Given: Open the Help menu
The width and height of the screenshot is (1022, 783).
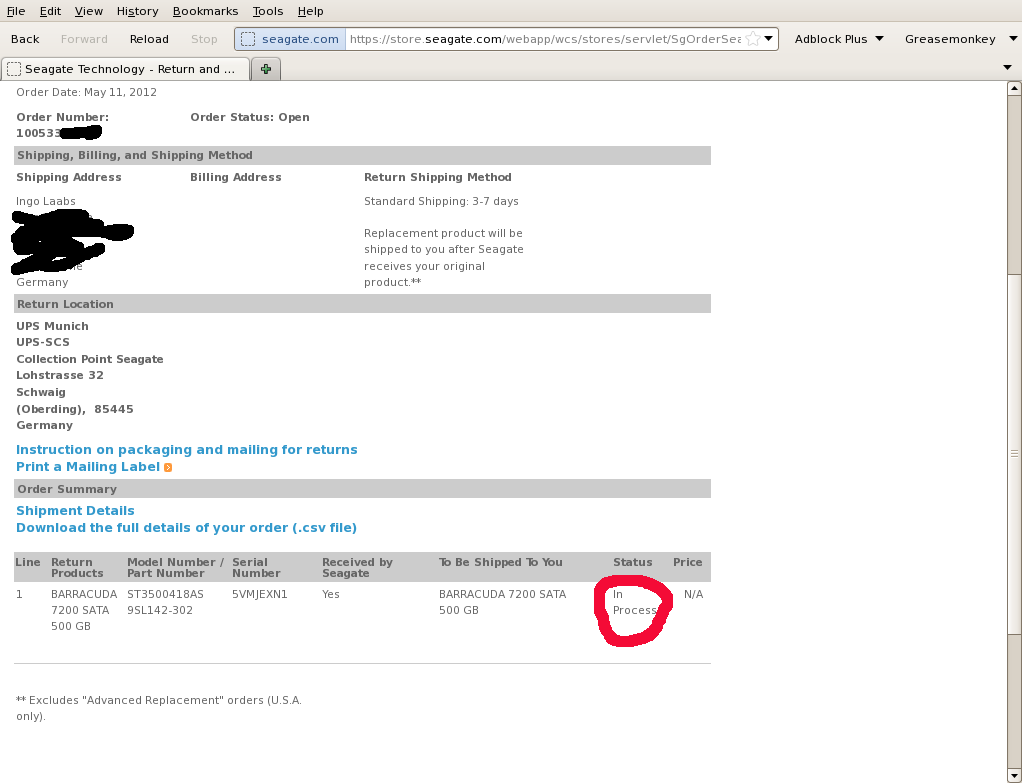Looking at the screenshot, I should pyautogui.click(x=310, y=11).
